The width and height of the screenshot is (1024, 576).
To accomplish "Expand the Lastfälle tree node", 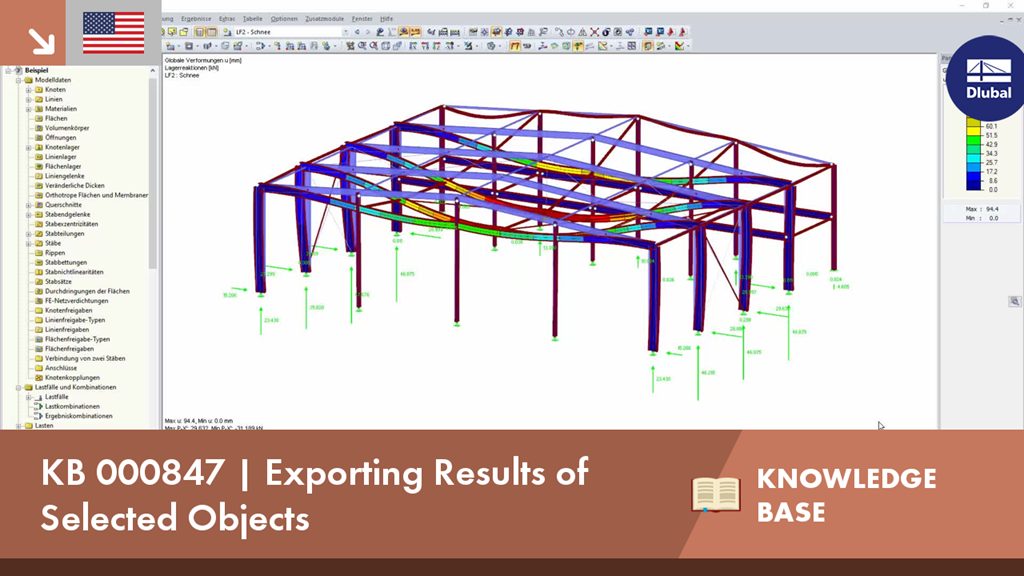I will pyautogui.click(x=29, y=397).
